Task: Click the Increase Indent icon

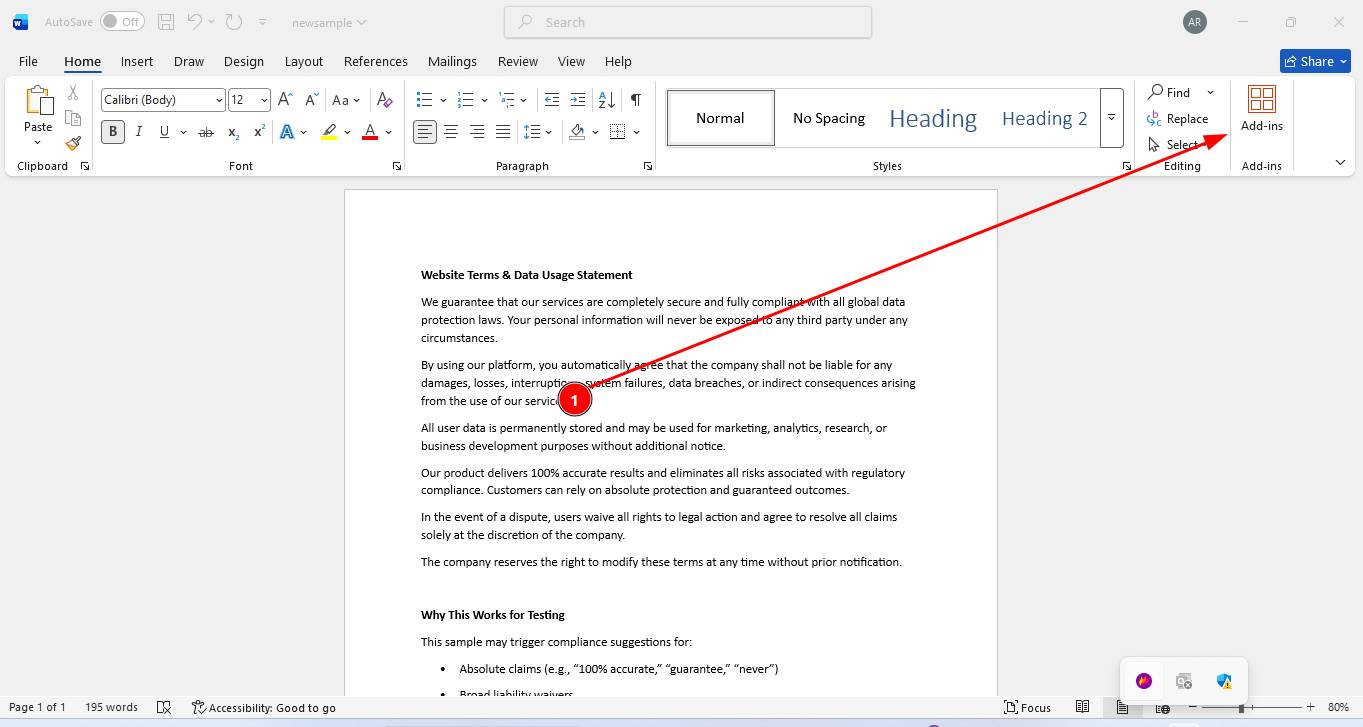Action: coord(578,100)
